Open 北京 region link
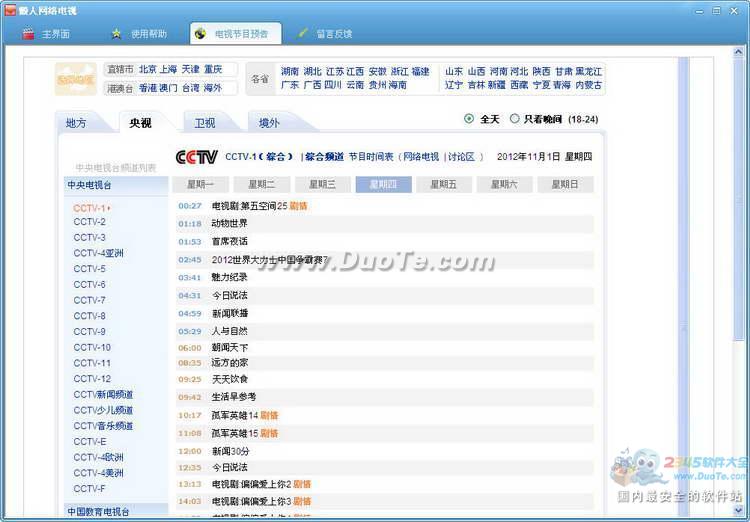The width and height of the screenshot is (750, 522). 148,69
